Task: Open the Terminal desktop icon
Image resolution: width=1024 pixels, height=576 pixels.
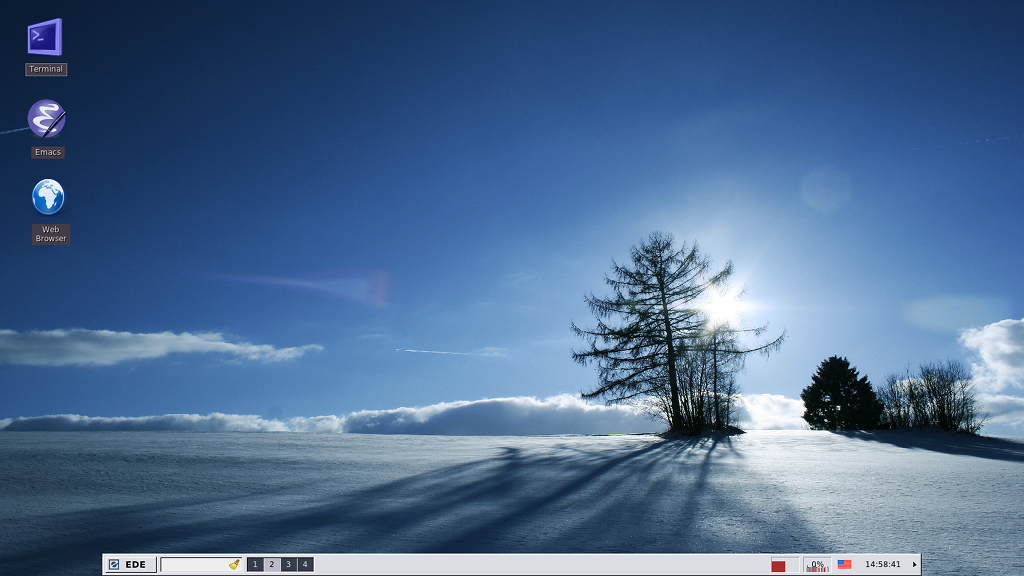Action: pyautogui.click(x=45, y=37)
